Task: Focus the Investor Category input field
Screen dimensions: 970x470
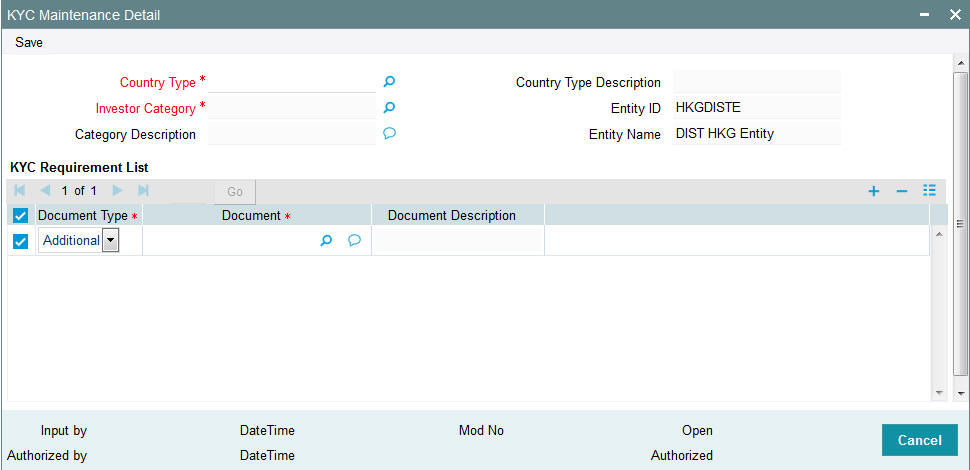Action: coord(292,108)
